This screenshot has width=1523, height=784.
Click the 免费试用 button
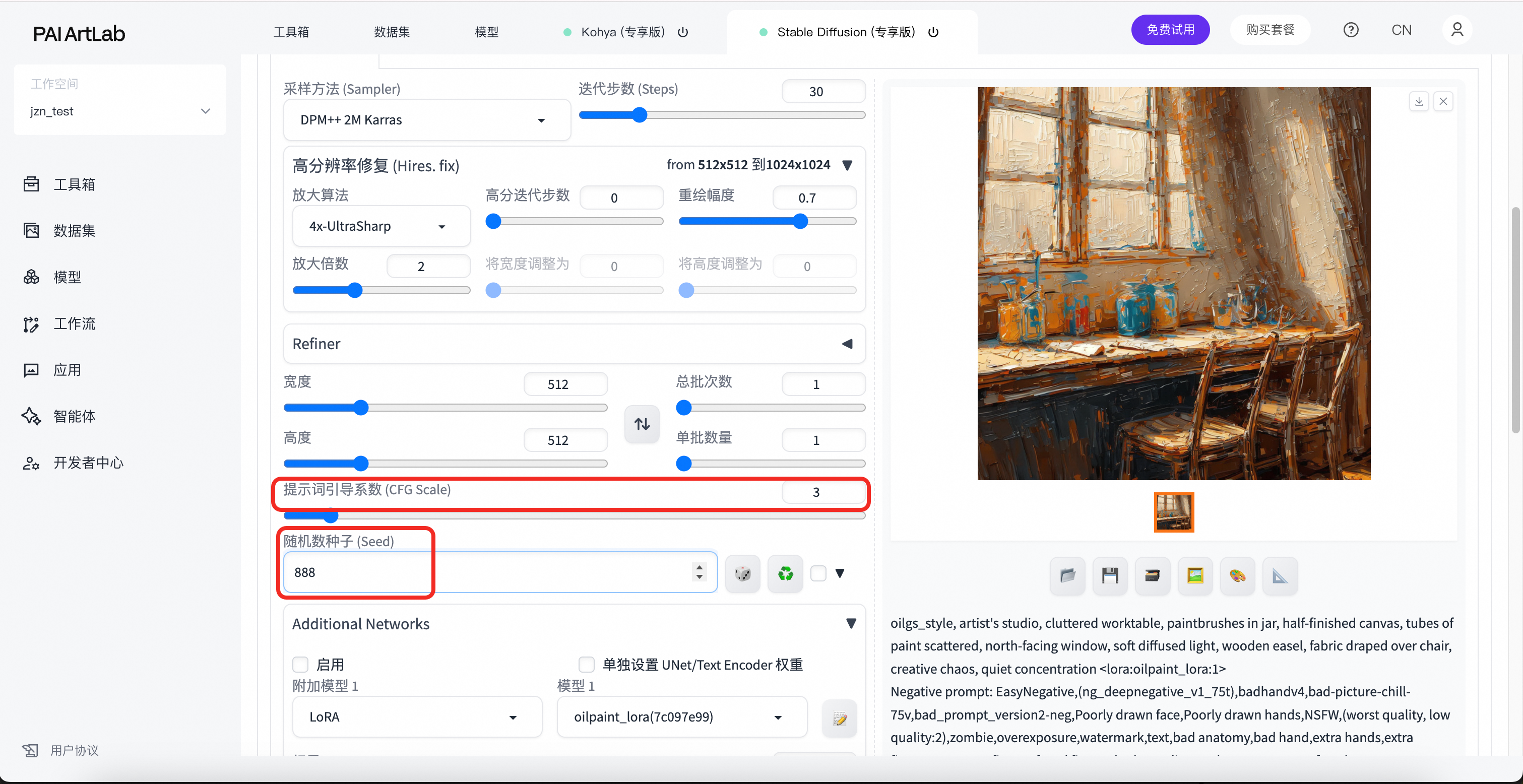pos(1170,30)
